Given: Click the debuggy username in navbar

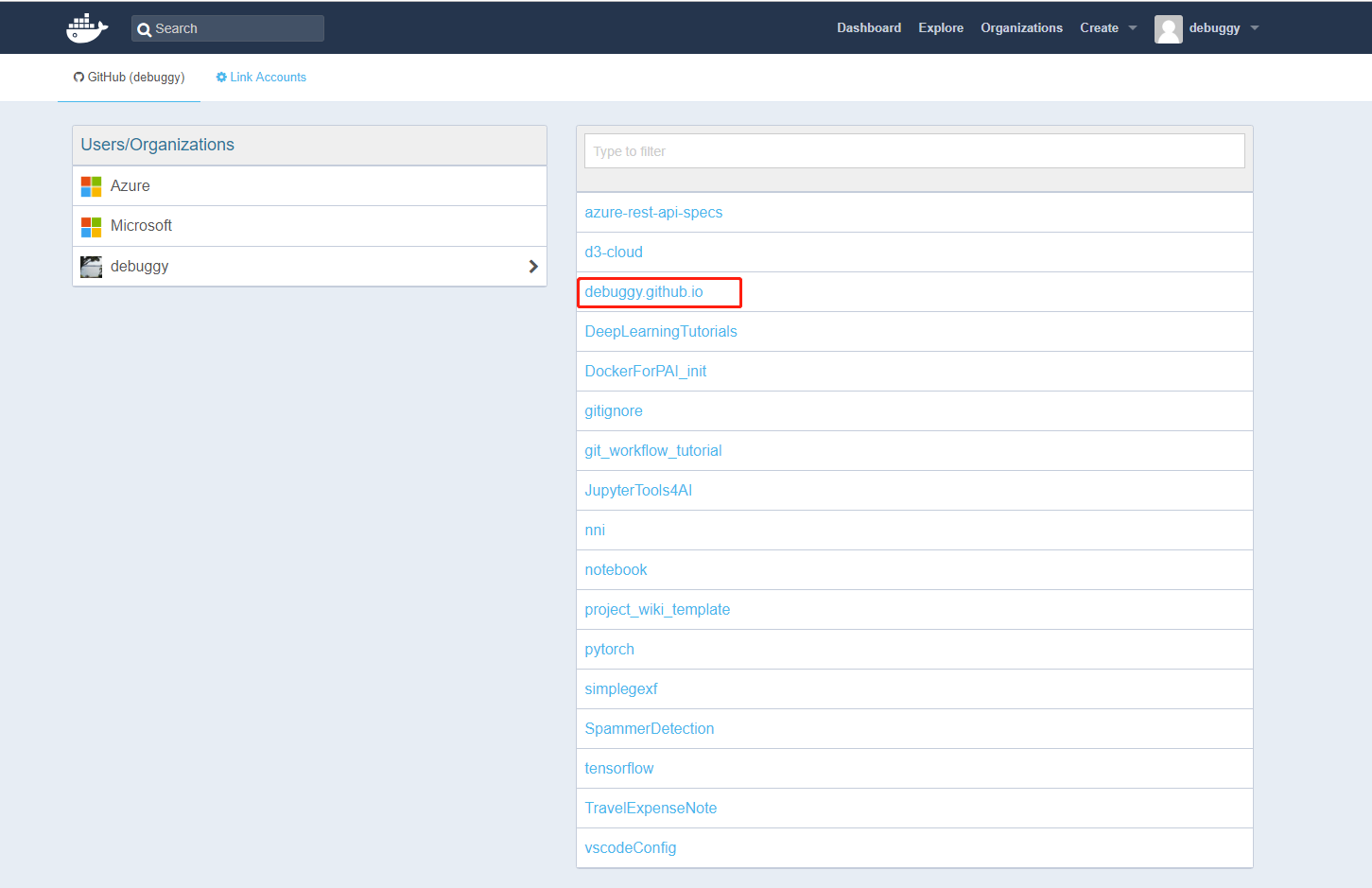Looking at the screenshot, I should (x=1214, y=28).
